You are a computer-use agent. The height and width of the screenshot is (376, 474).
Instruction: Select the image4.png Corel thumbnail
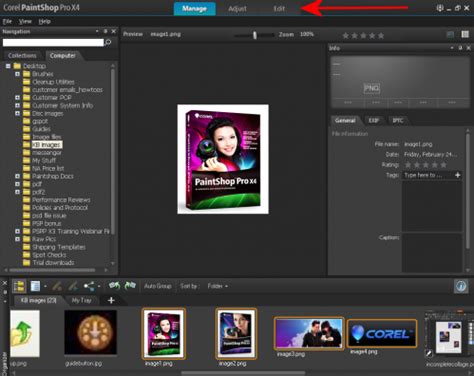pyautogui.click(x=382, y=333)
